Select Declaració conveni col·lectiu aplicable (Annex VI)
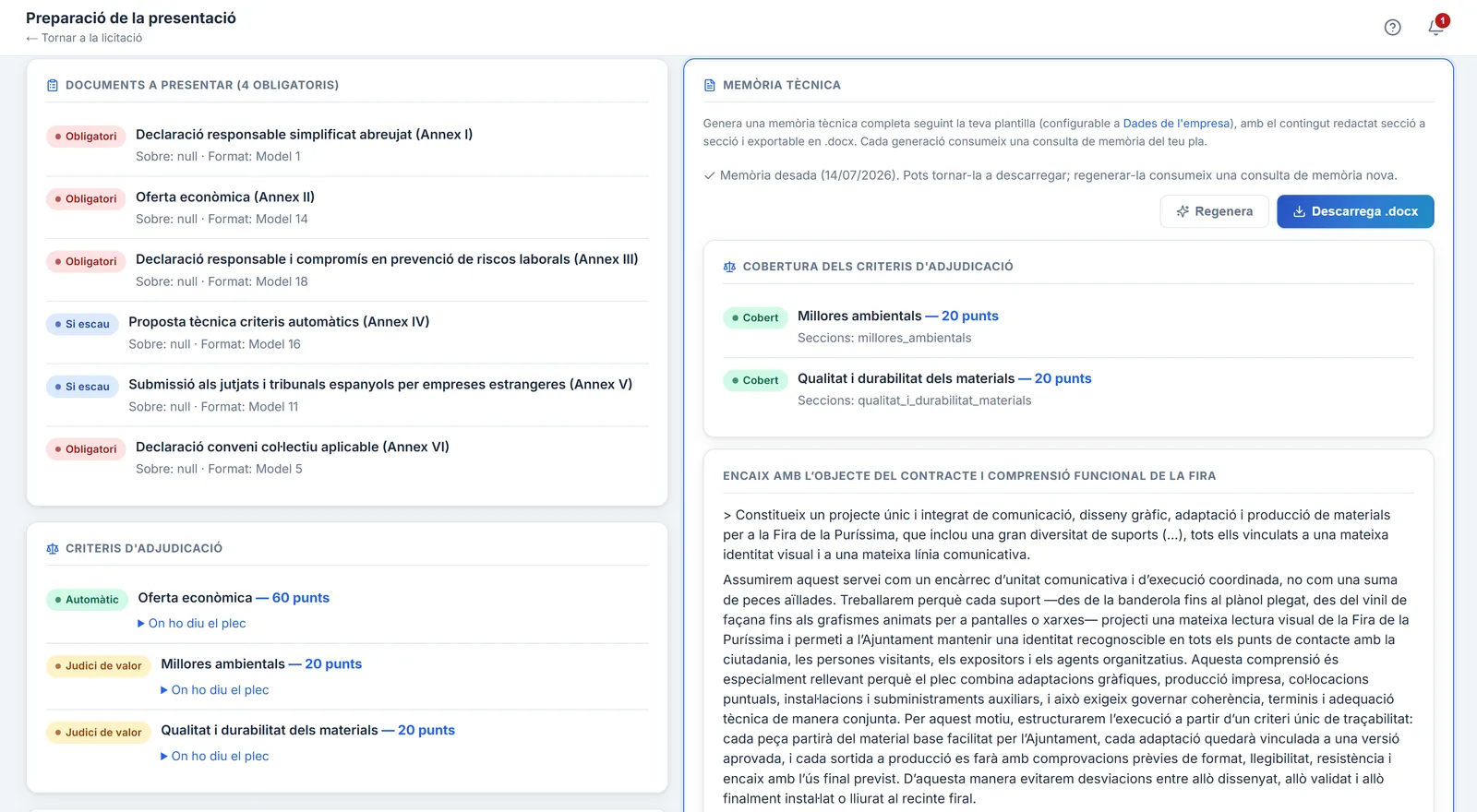1477x812 pixels. [x=293, y=448]
